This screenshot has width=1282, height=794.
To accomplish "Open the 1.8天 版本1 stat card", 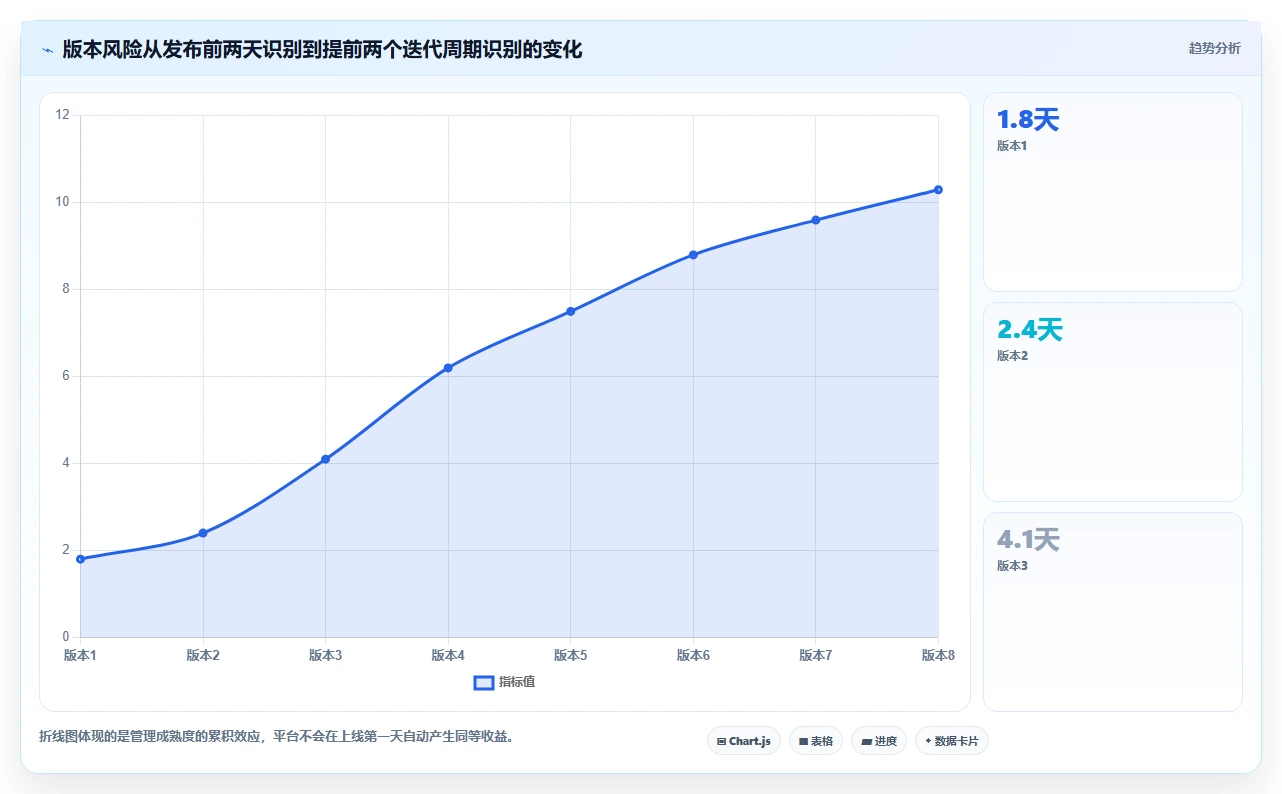I will (x=1113, y=192).
